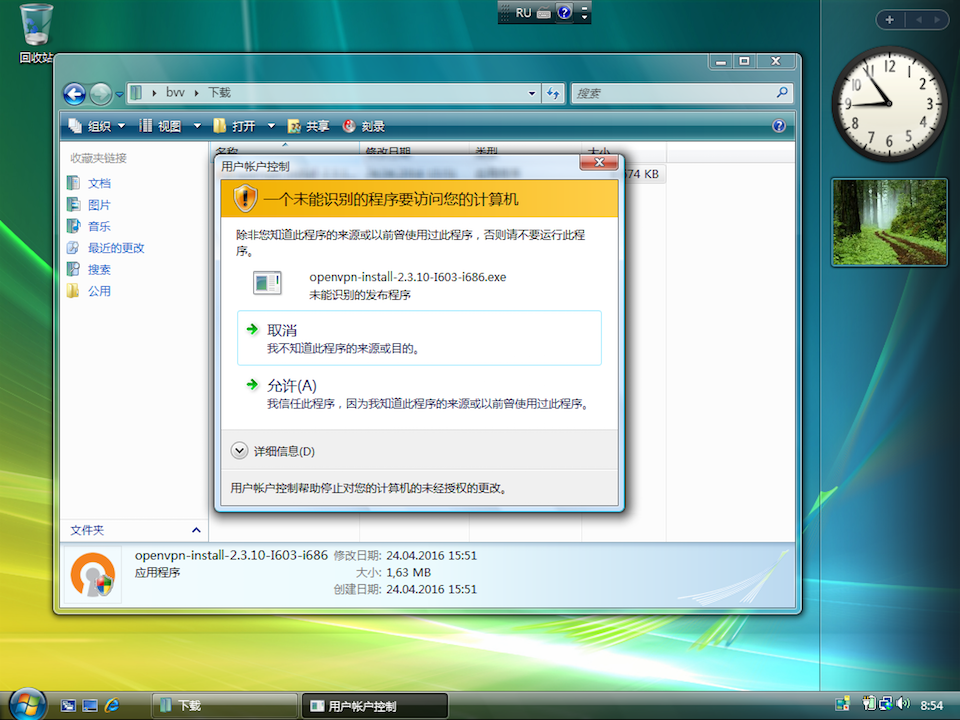This screenshot has width=960, height=720.
Task: Open Explorer help question mark icon
Action: pyautogui.click(x=779, y=126)
